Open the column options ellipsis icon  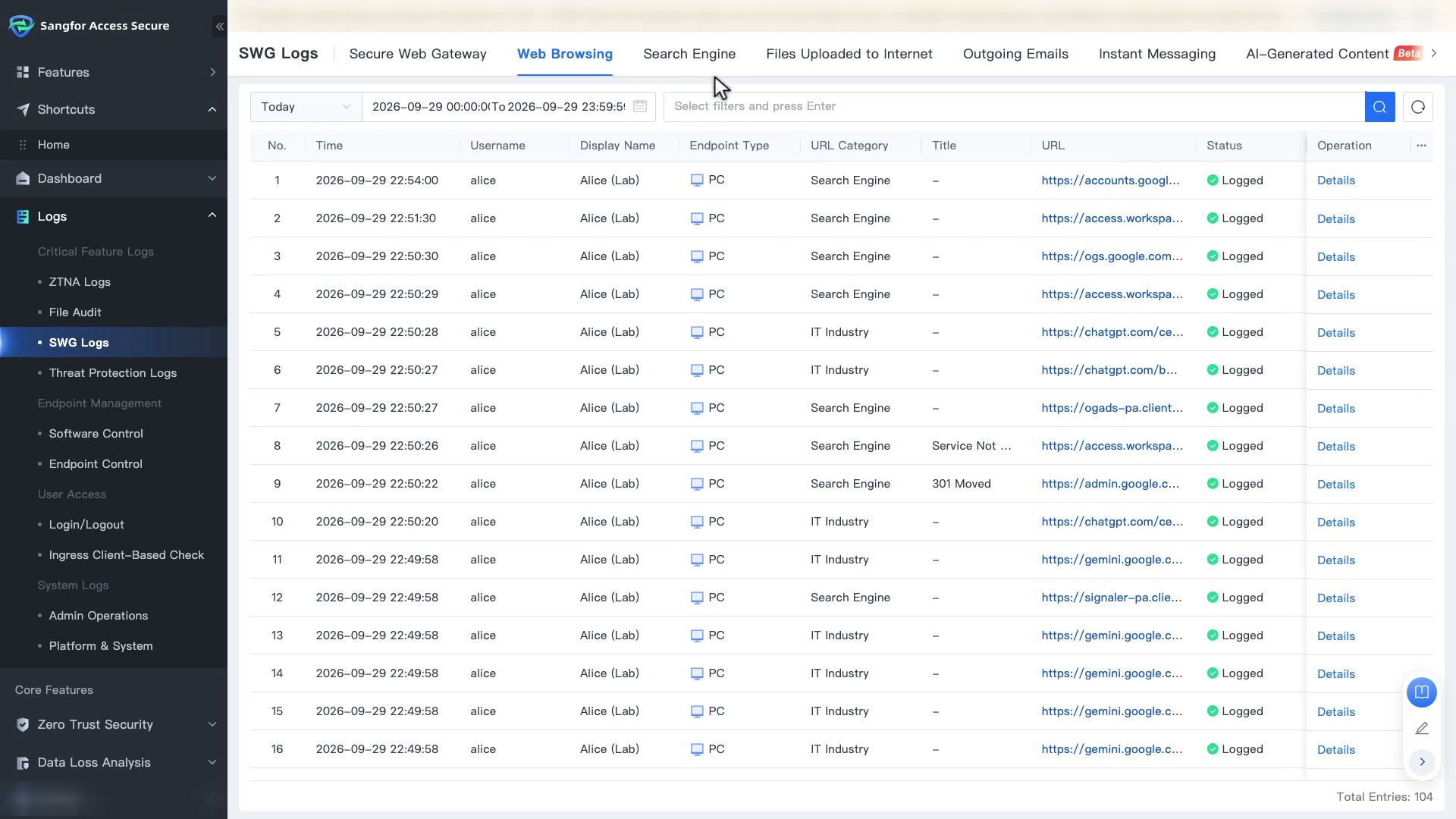1421,146
